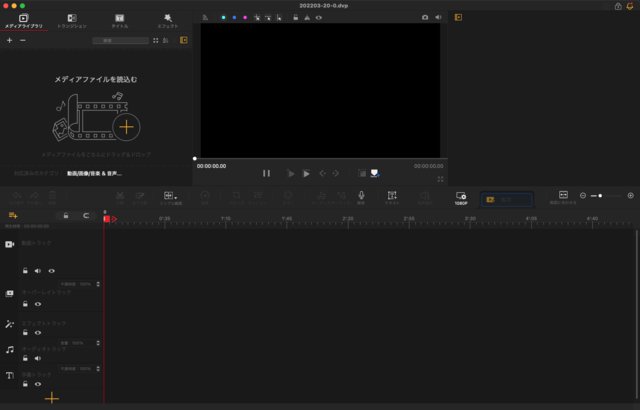Click the yellow export button
The width and height of the screenshot is (640, 410).
pos(506,199)
